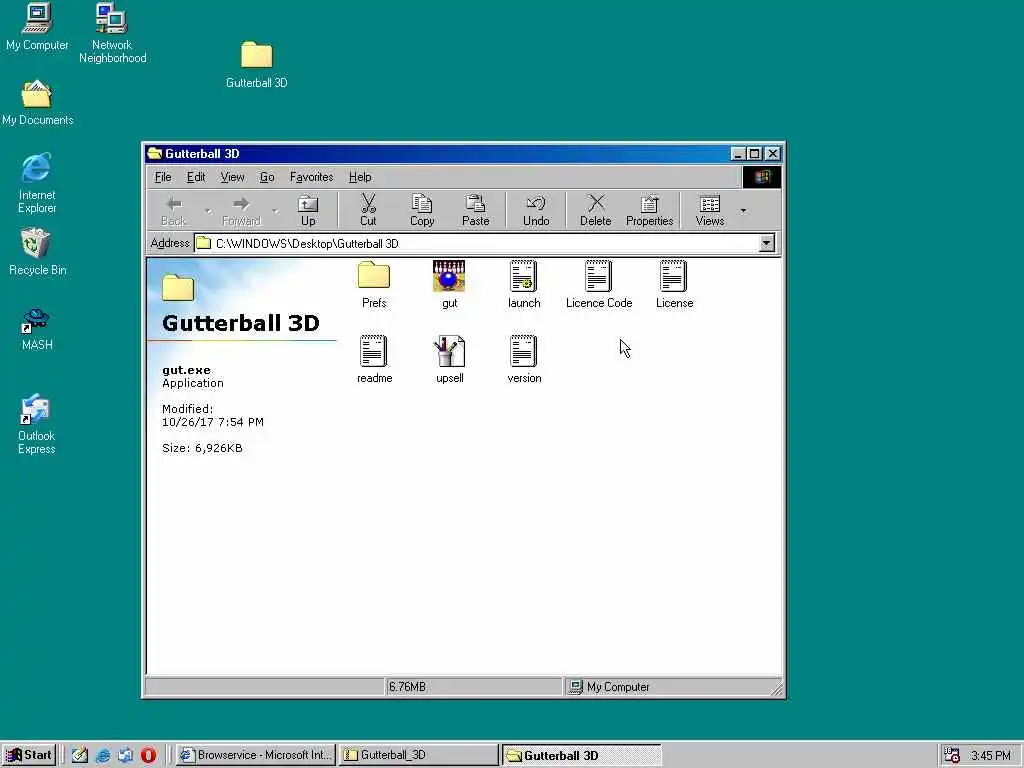Screen dimensions: 1024x768
Task: Switch to the Gutterball_3D taskbar button
Action: point(419,755)
